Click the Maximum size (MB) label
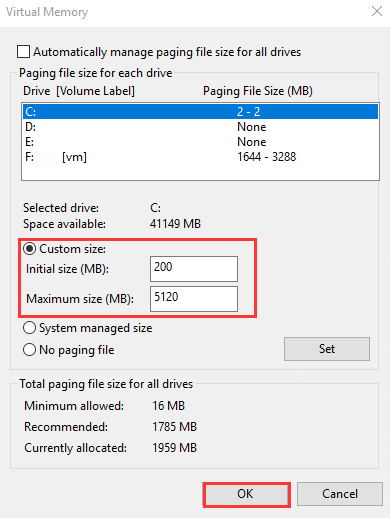The height and width of the screenshot is (518, 390). pos(80,299)
